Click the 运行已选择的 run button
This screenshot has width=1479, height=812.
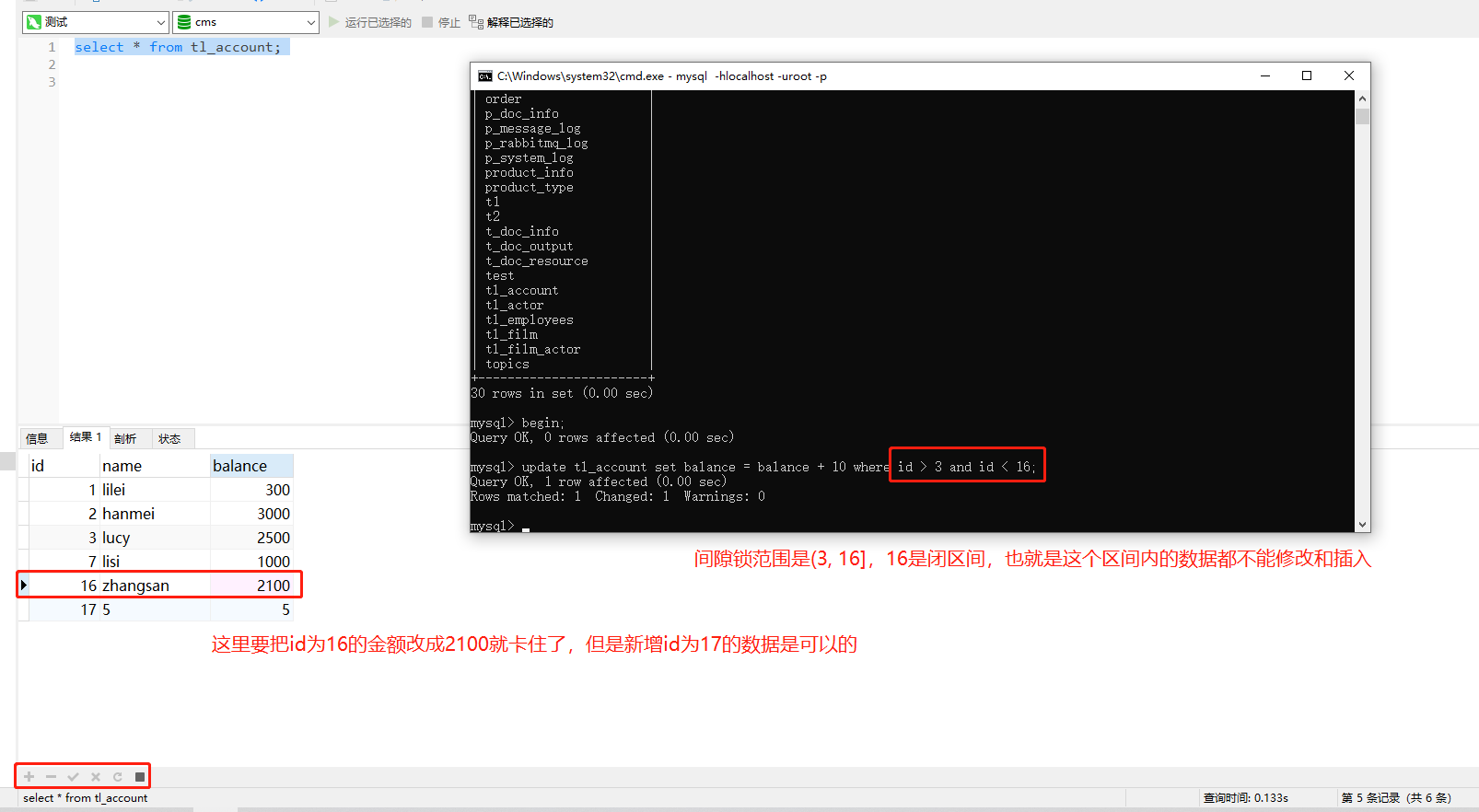(369, 22)
